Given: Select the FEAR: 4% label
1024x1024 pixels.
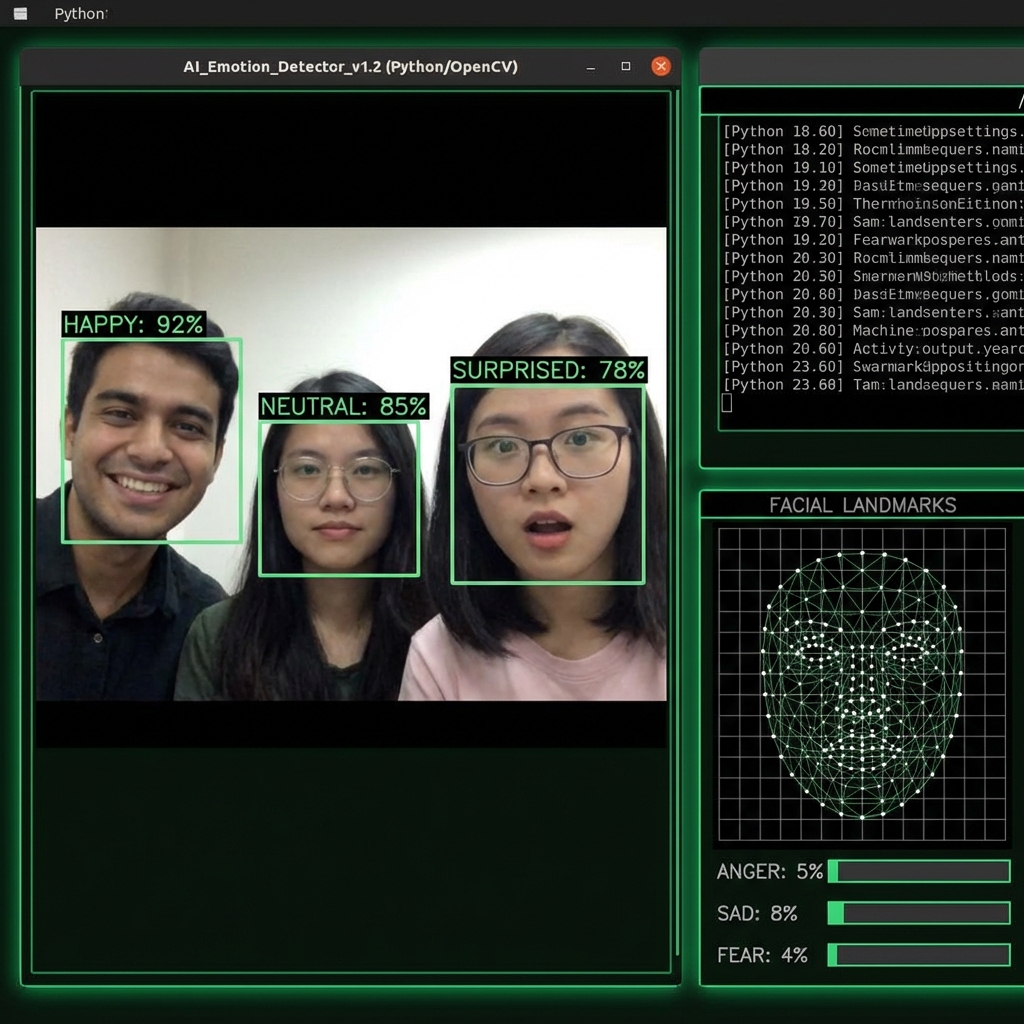Looking at the screenshot, I should click(x=762, y=955).
